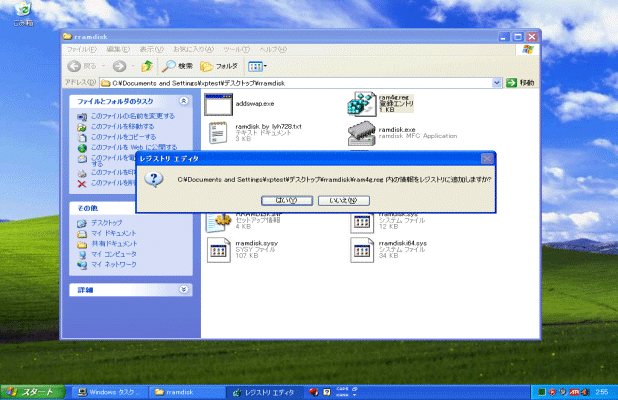Click the Forward arrow in the toolbar

pyautogui.click(x=119, y=66)
